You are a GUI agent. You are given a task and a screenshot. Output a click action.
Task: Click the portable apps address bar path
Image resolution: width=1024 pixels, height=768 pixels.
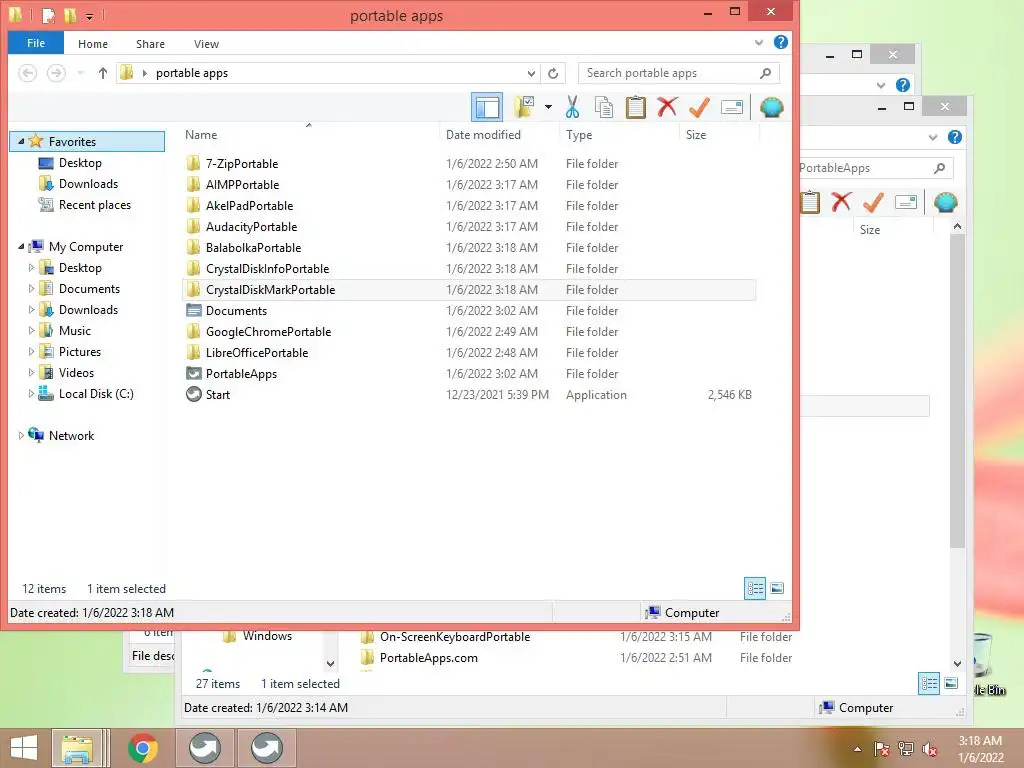(192, 73)
